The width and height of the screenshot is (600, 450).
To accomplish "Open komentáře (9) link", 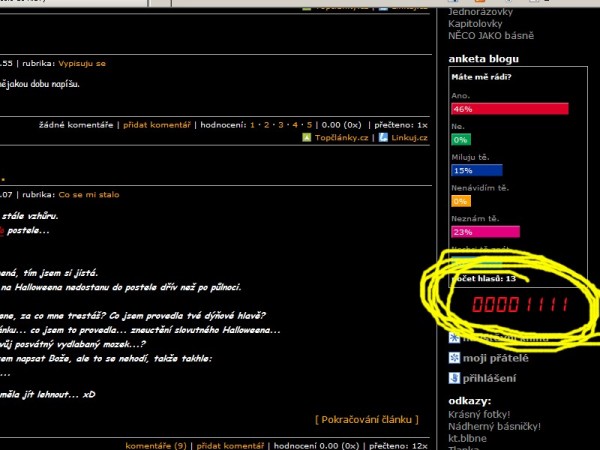I will pos(156,446).
